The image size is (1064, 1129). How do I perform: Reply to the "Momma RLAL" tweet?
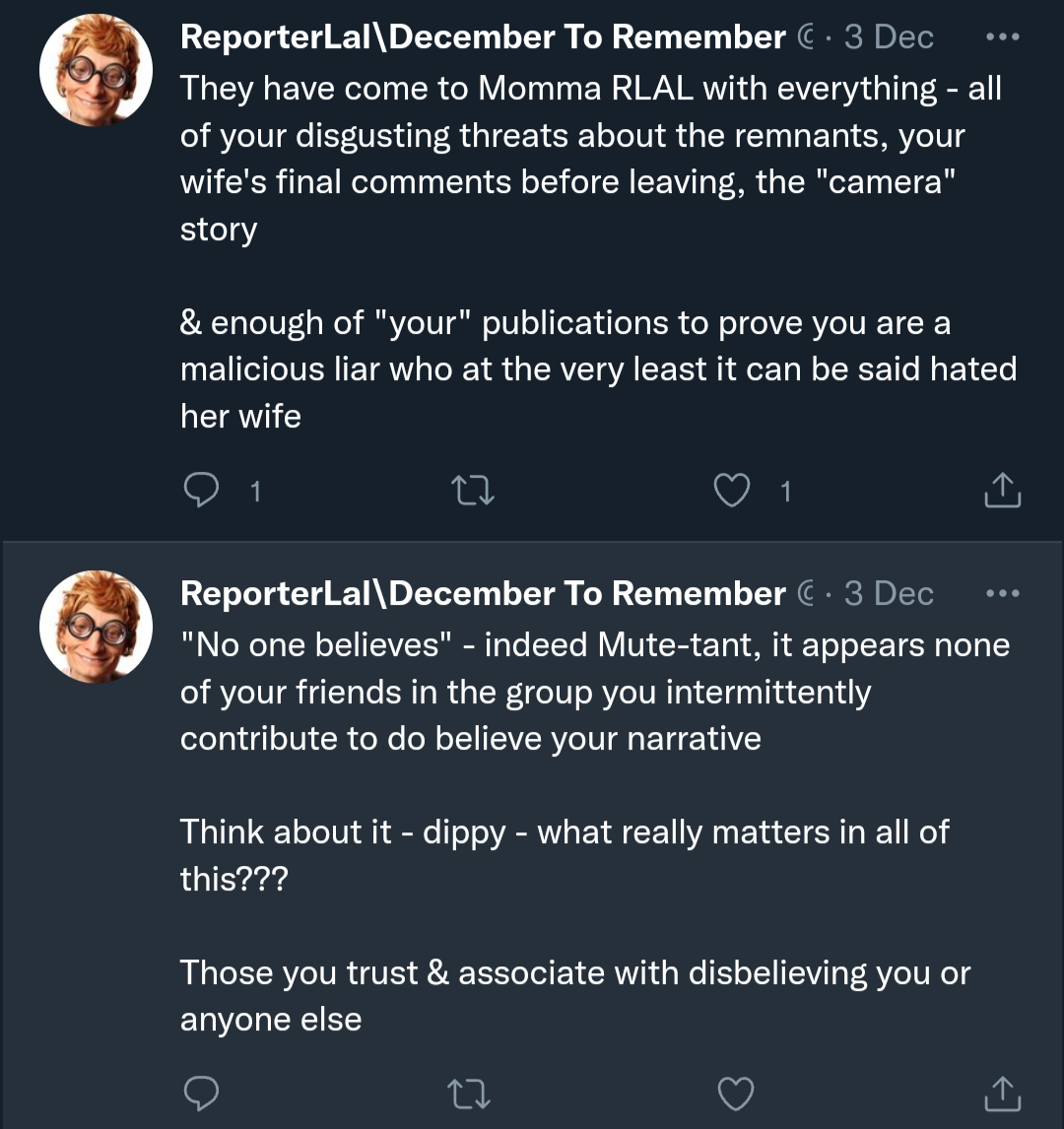pos(202,490)
